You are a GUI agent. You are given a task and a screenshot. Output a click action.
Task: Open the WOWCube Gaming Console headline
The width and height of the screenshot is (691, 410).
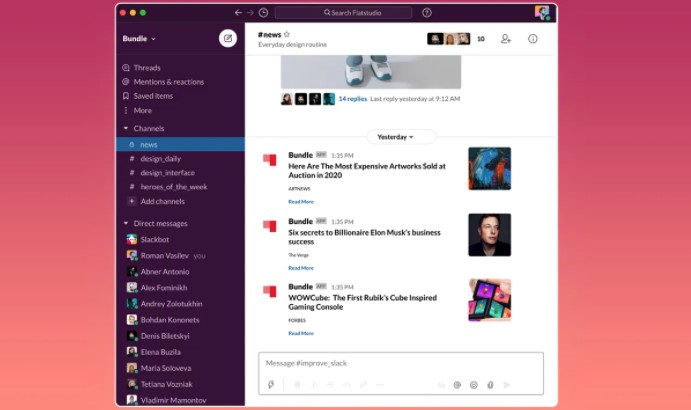click(362, 302)
